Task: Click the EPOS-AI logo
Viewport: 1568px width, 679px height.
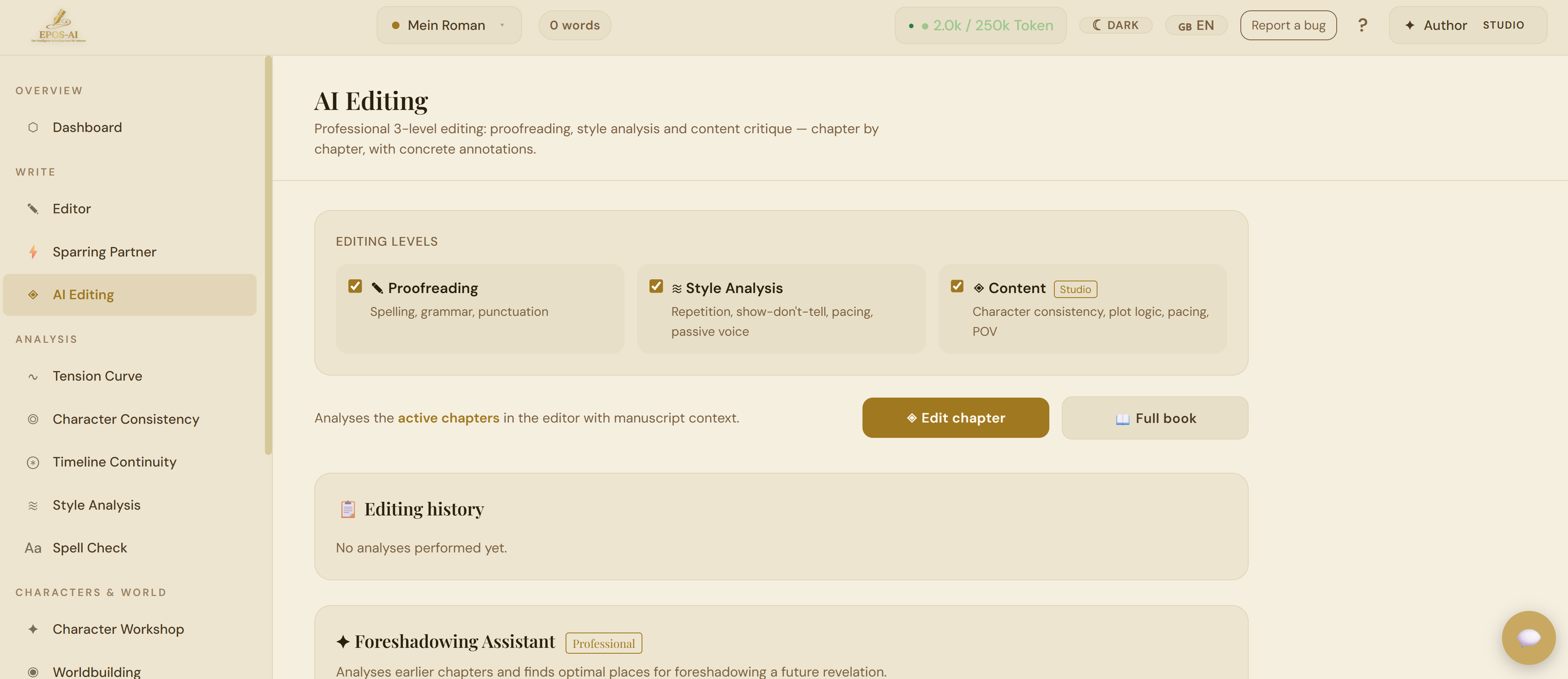Action: (x=59, y=26)
